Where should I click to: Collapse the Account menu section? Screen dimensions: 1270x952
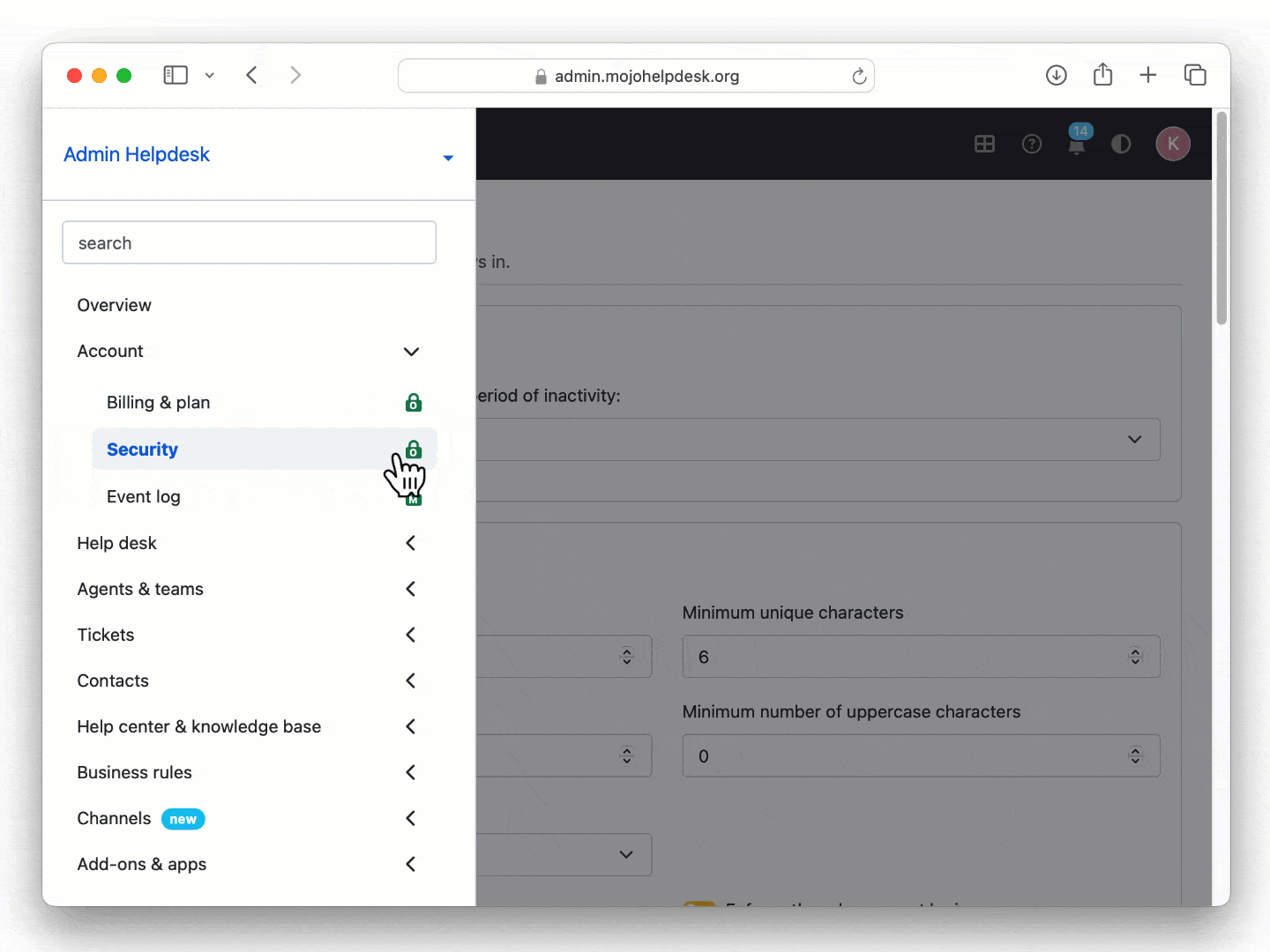[411, 352]
